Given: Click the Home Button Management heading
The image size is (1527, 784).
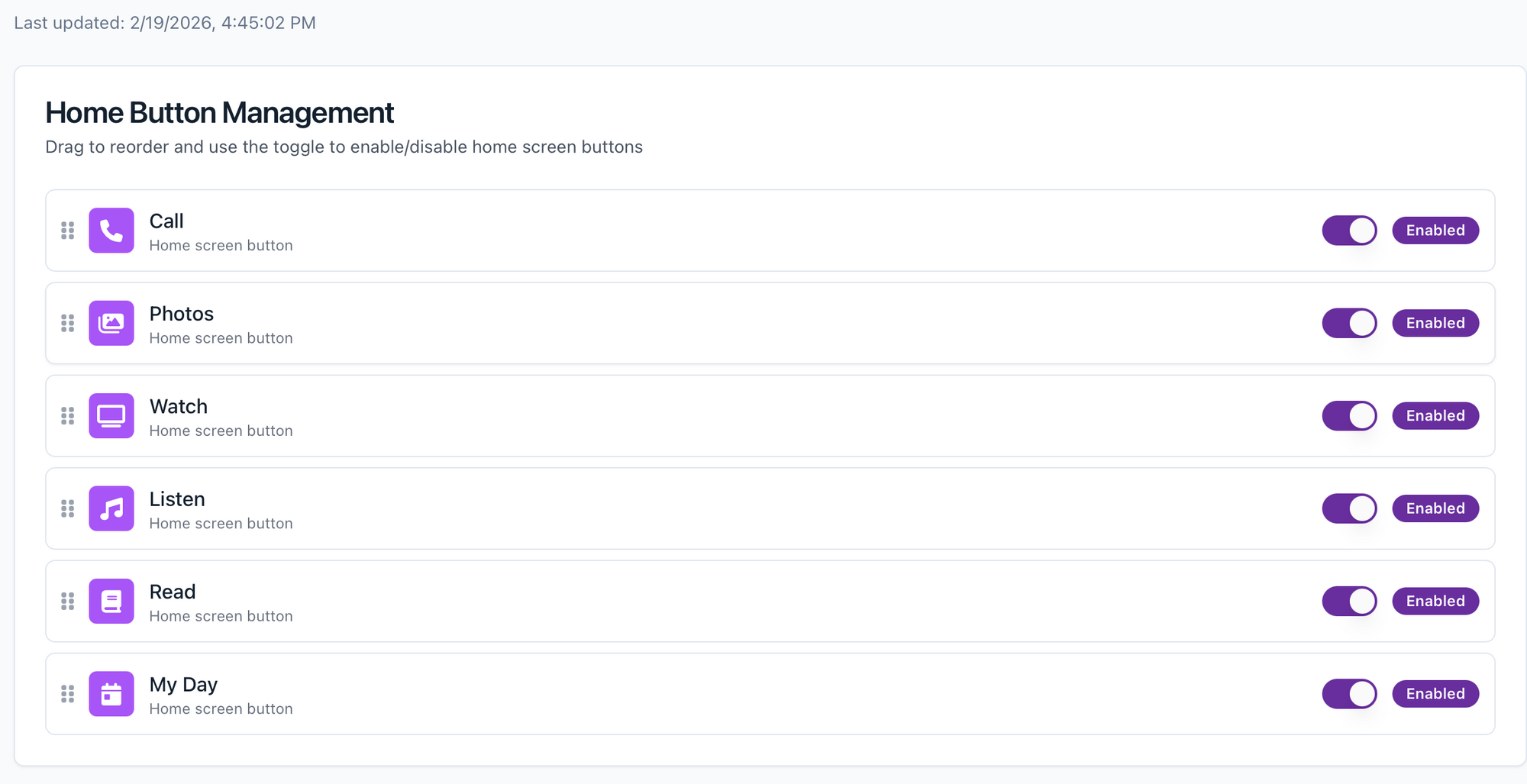Looking at the screenshot, I should click(x=220, y=113).
